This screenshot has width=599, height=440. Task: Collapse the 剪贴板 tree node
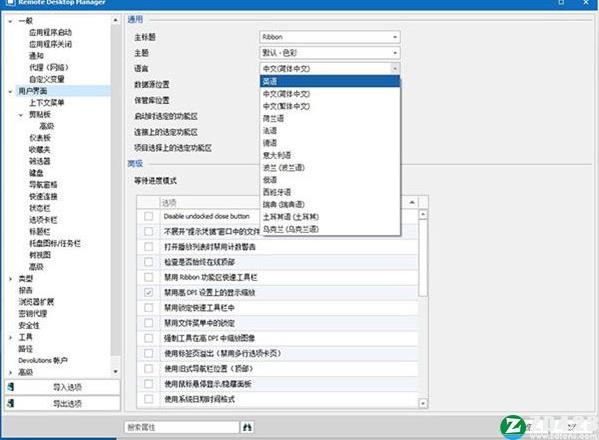(21, 115)
